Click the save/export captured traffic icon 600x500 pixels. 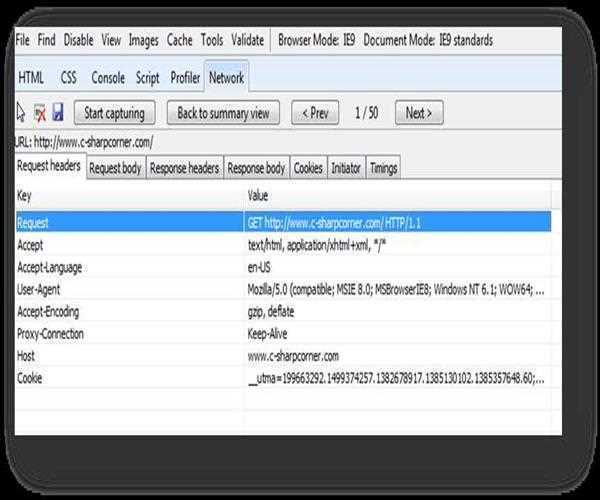click(57, 113)
